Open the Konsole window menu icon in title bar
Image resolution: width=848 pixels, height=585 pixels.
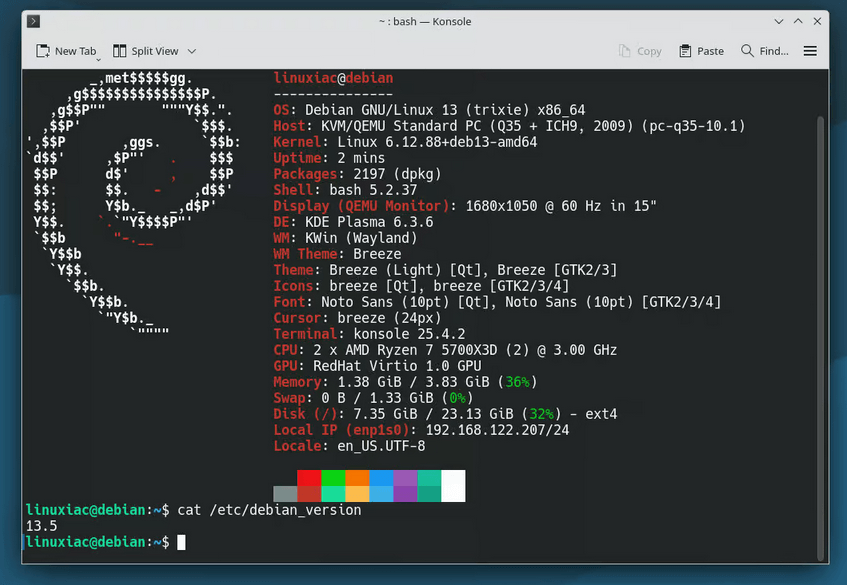34,21
